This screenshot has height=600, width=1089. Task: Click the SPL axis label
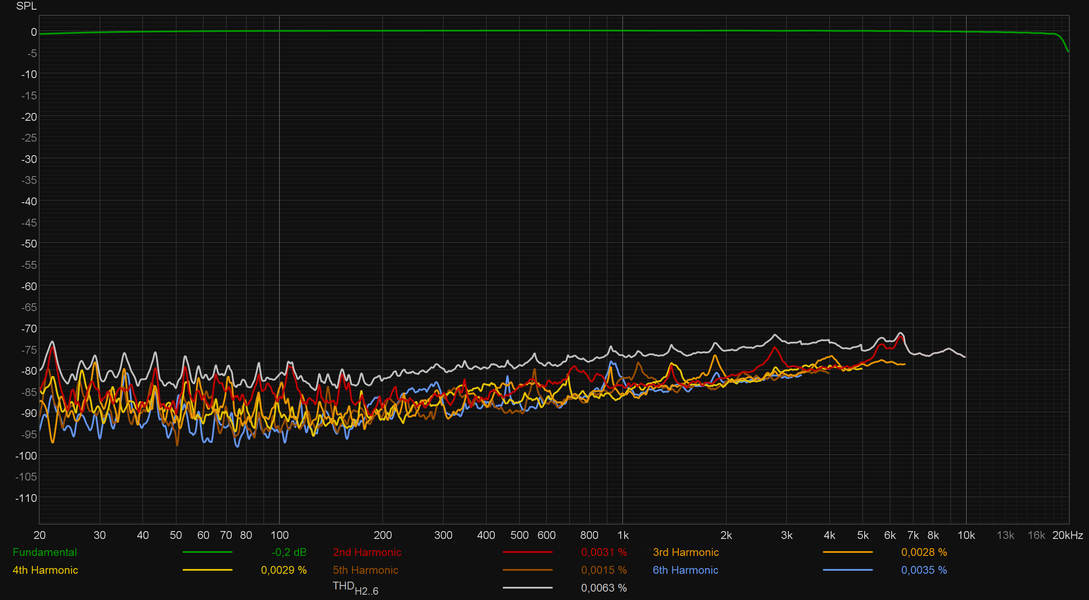pyautogui.click(x=26, y=6)
